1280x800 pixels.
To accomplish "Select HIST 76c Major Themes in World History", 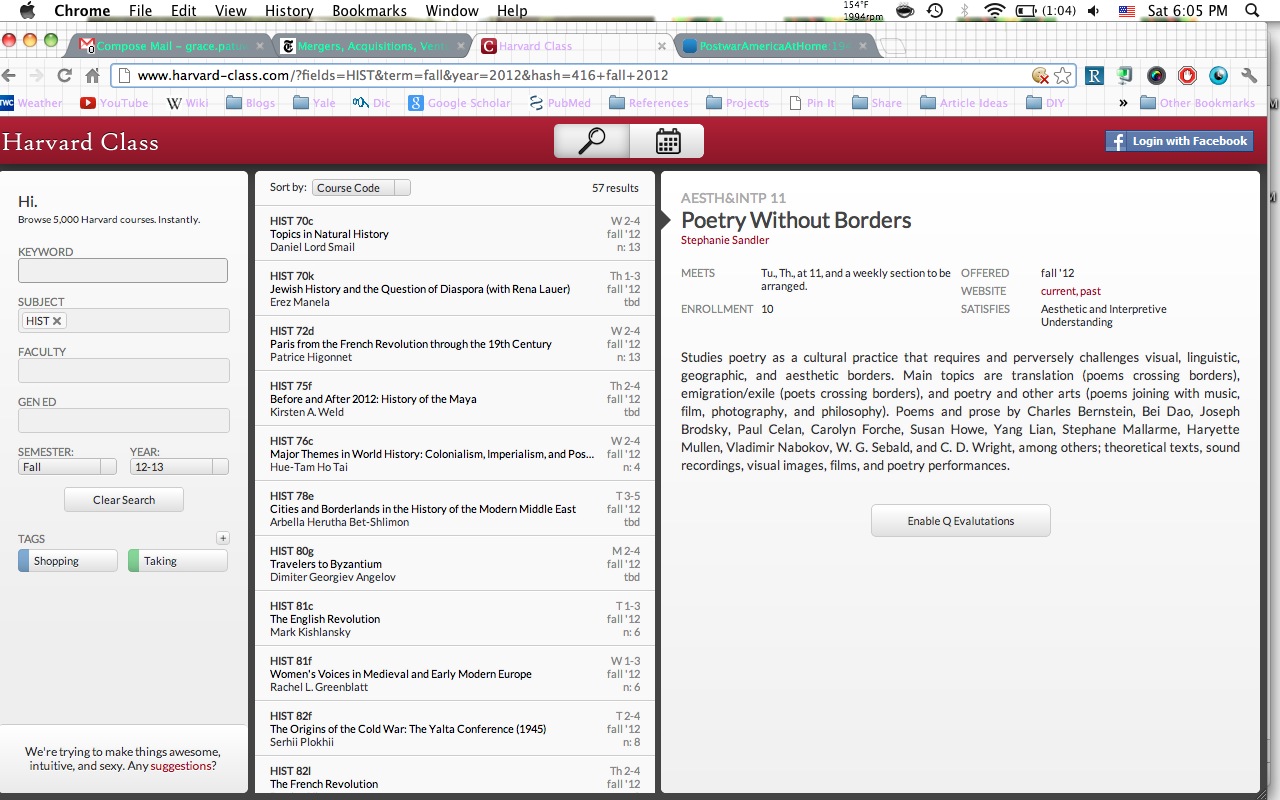I will coord(455,454).
